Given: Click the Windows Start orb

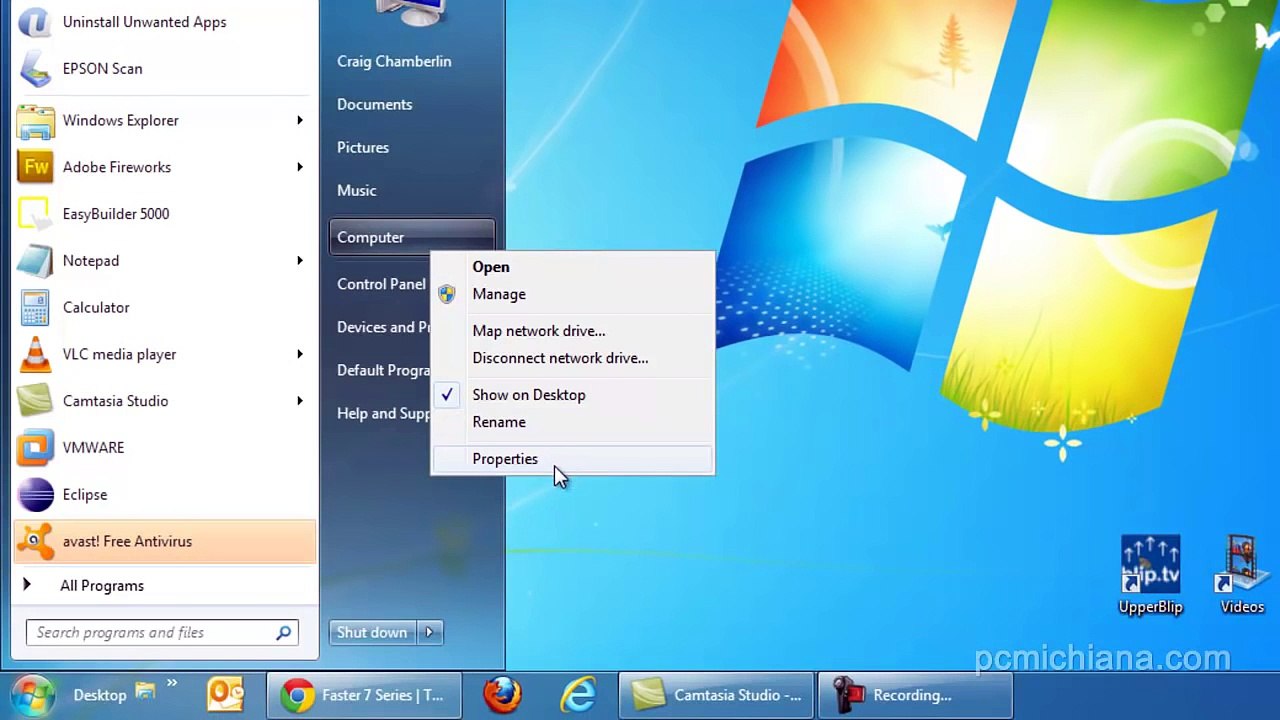Looking at the screenshot, I should pos(31,696).
